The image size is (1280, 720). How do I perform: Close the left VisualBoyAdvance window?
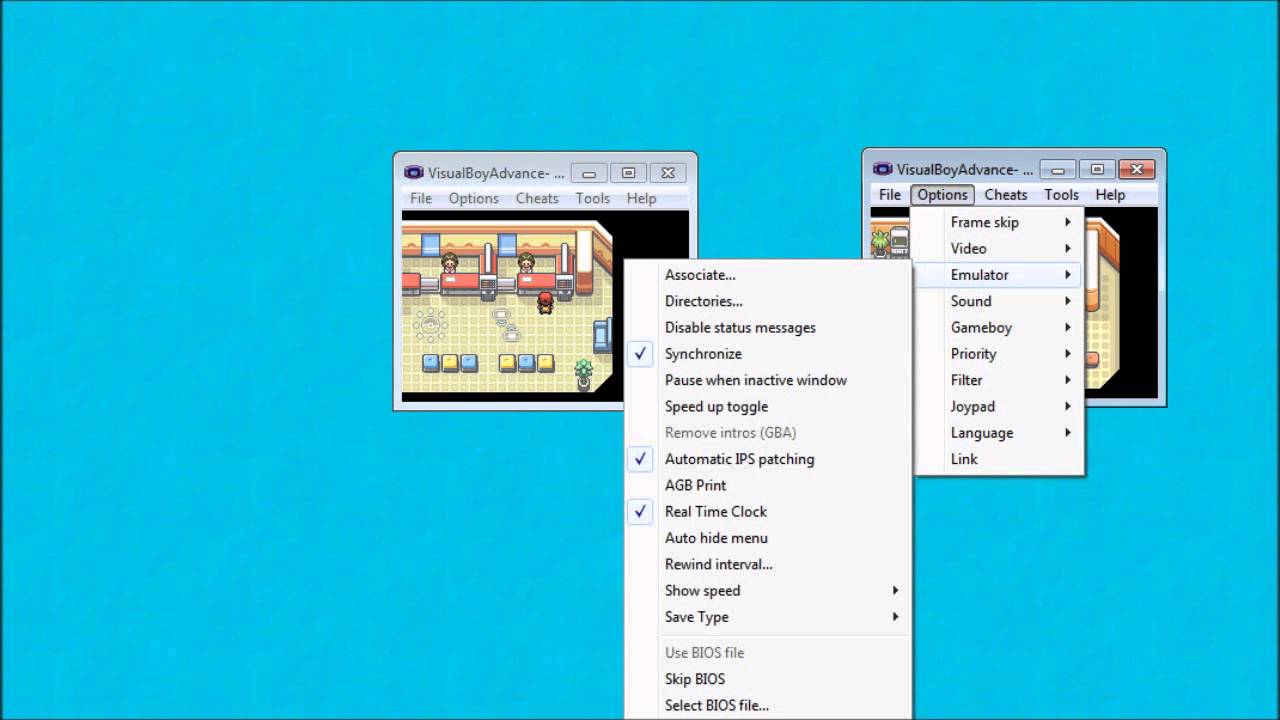pos(668,173)
